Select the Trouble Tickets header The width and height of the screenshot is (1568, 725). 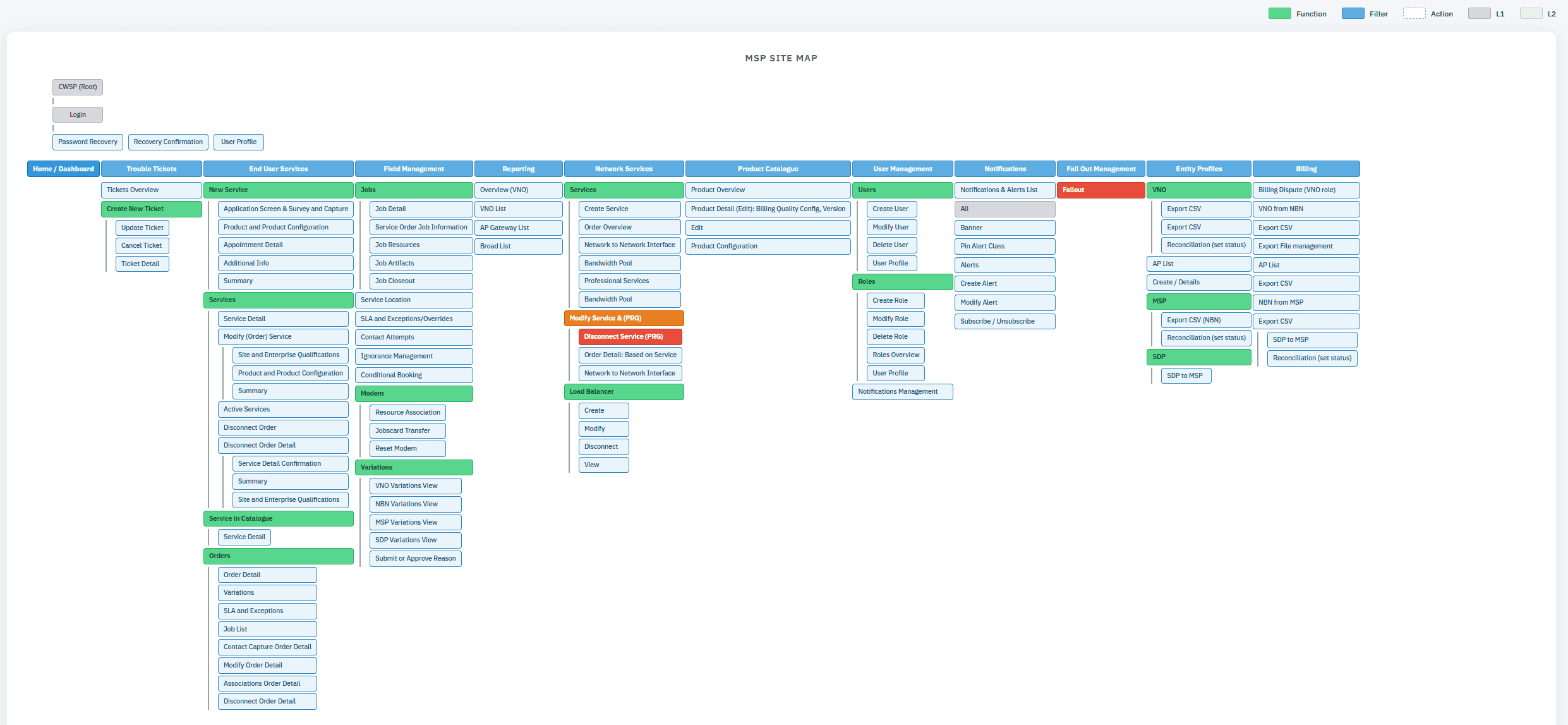click(x=152, y=169)
